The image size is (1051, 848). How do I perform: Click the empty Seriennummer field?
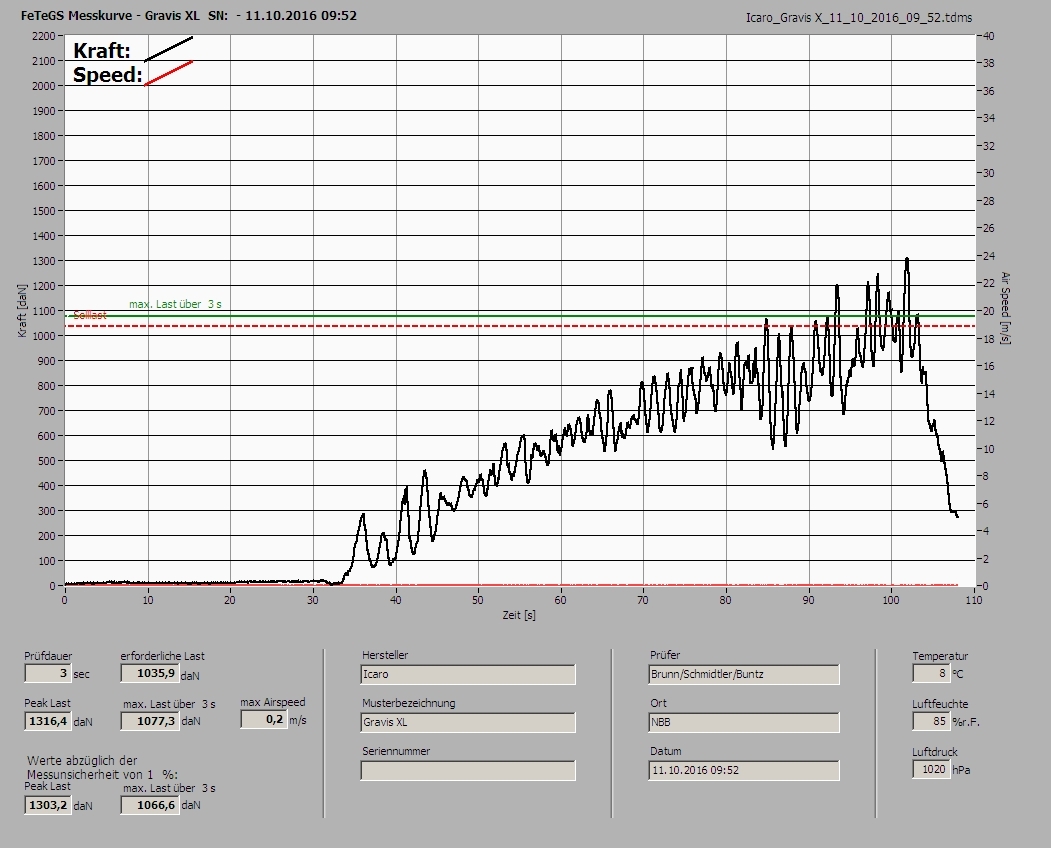tap(467, 770)
